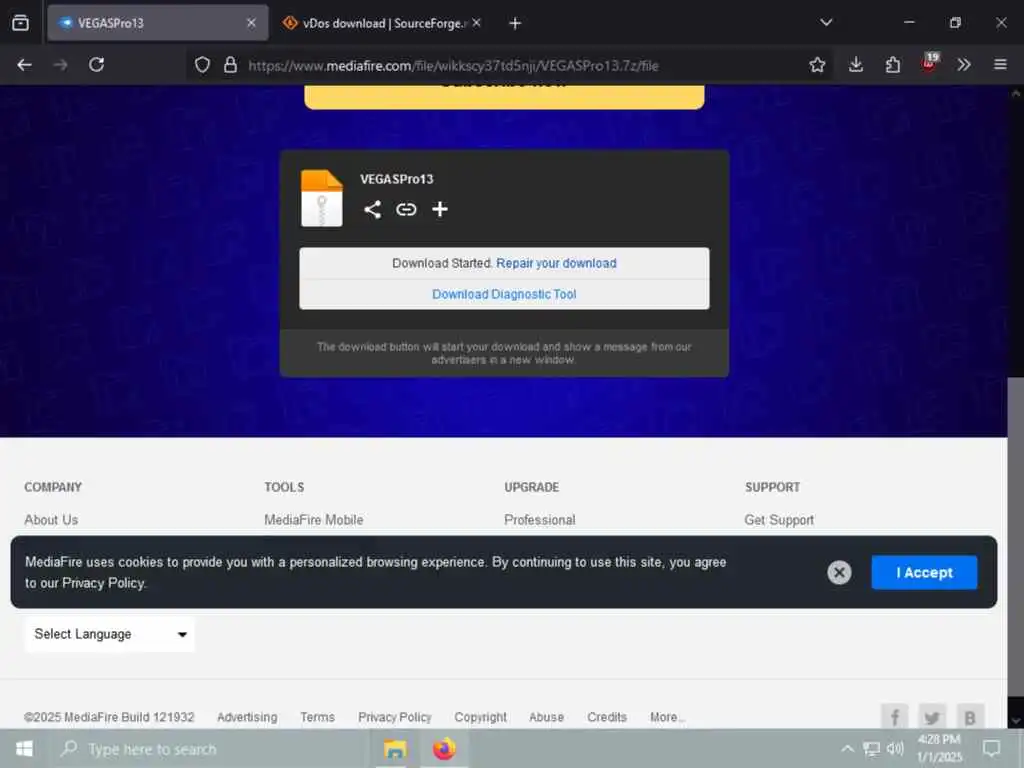Screen dimensions: 1024x768
Task: Click the plus icon beside the link icon
Action: (x=440, y=209)
